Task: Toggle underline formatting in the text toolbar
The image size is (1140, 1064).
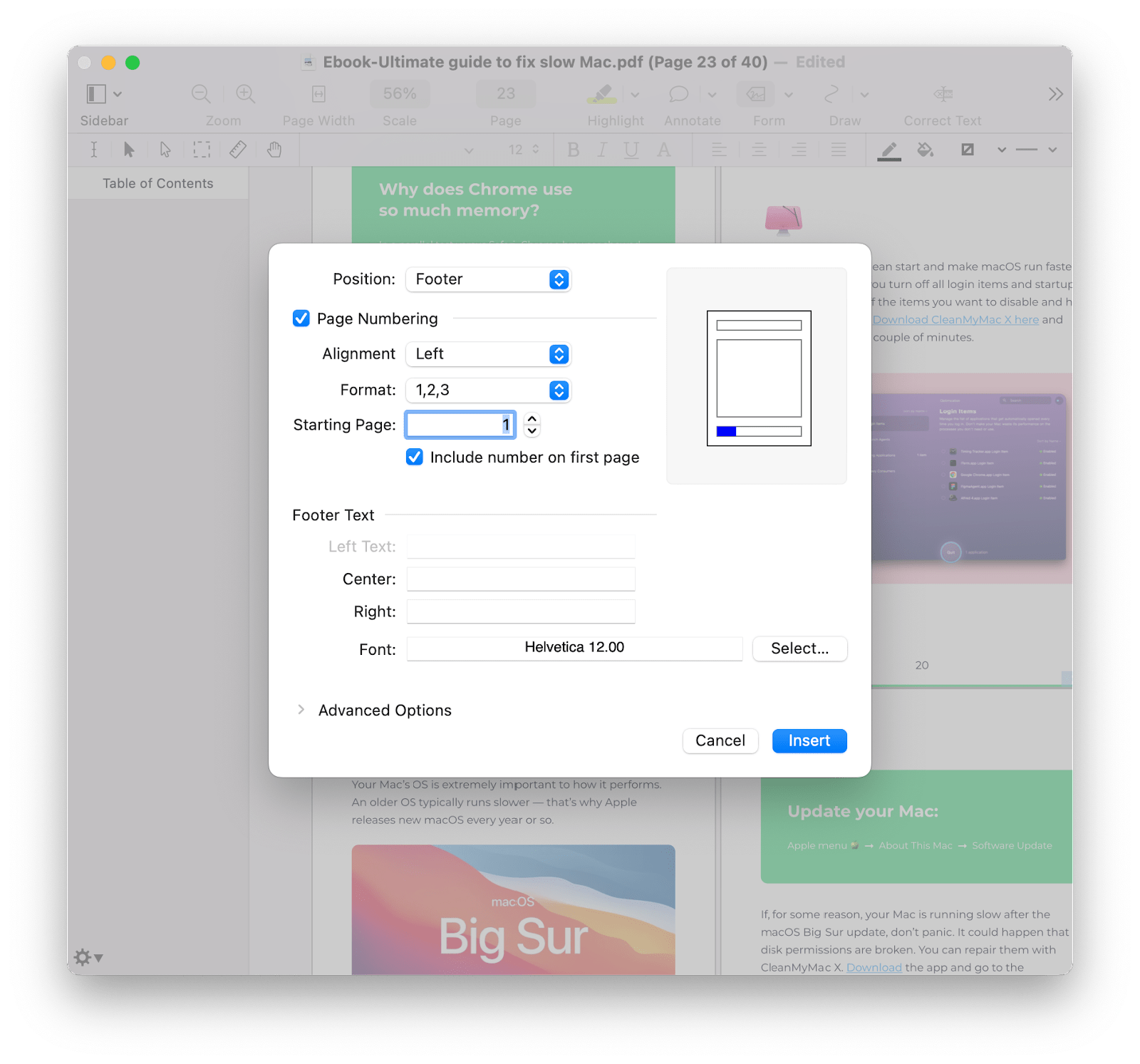Action: tap(631, 150)
